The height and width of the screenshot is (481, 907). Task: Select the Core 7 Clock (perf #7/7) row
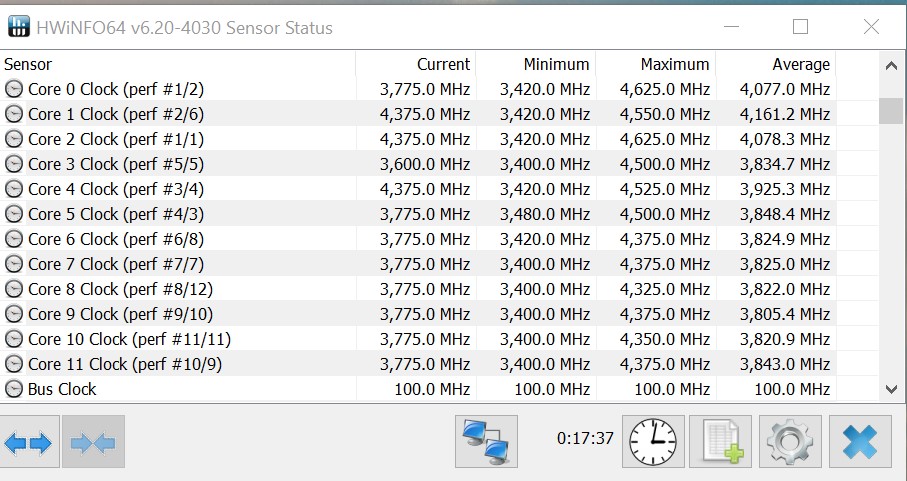click(418, 264)
